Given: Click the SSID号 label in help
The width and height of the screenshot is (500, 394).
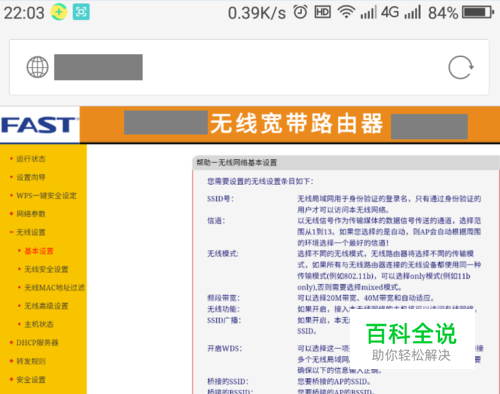Looking at the screenshot, I should point(220,199).
